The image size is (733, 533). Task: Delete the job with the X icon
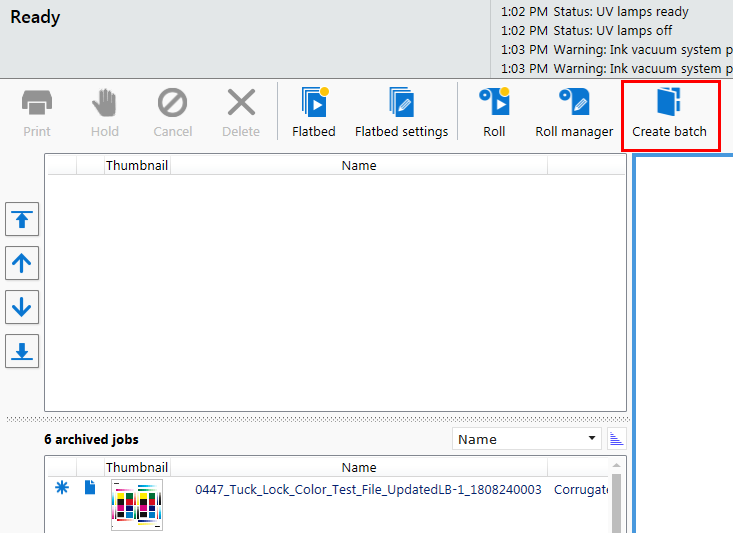[241, 112]
